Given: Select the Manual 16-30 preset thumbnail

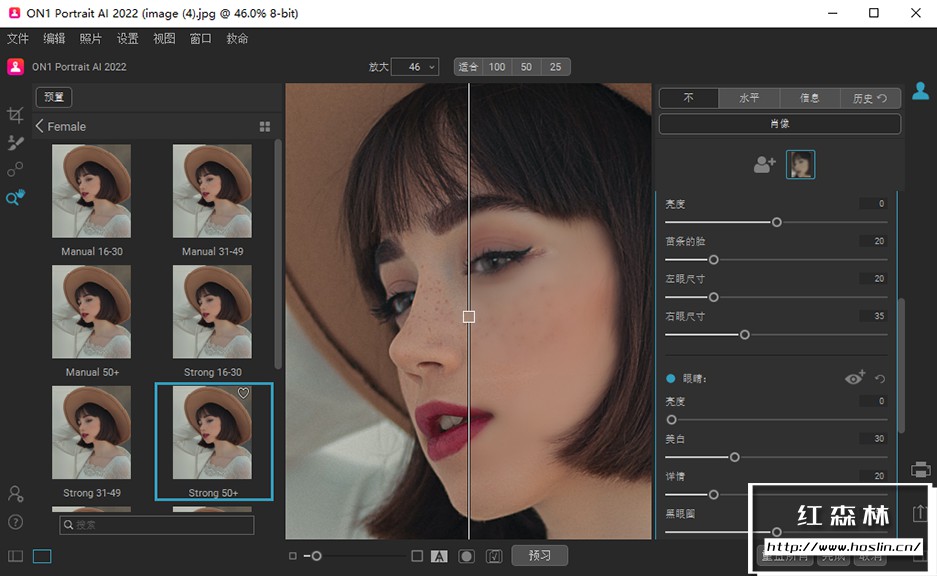Looking at the screenshot, I should 92,191.
